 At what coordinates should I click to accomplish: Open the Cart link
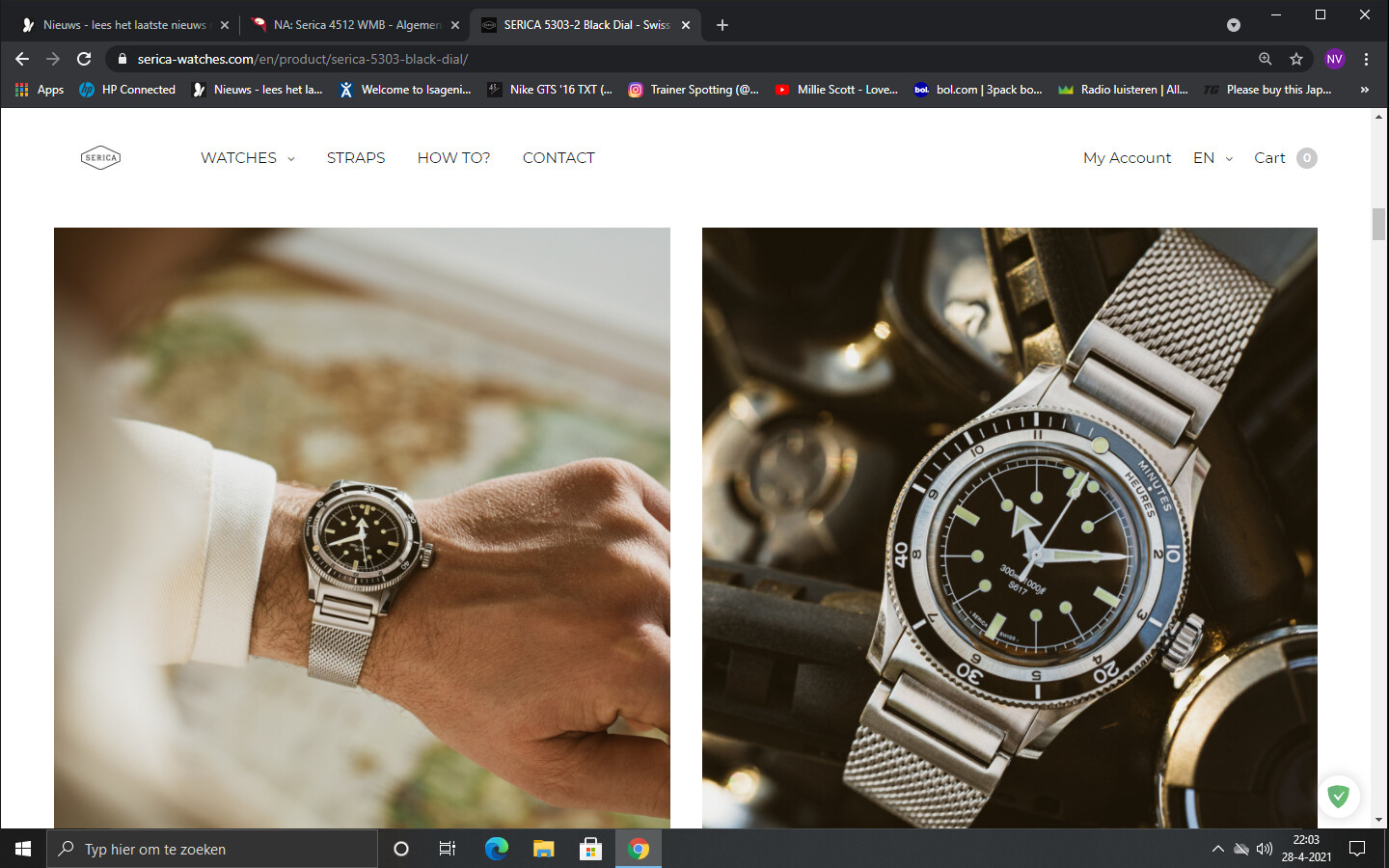[1285, 158]
